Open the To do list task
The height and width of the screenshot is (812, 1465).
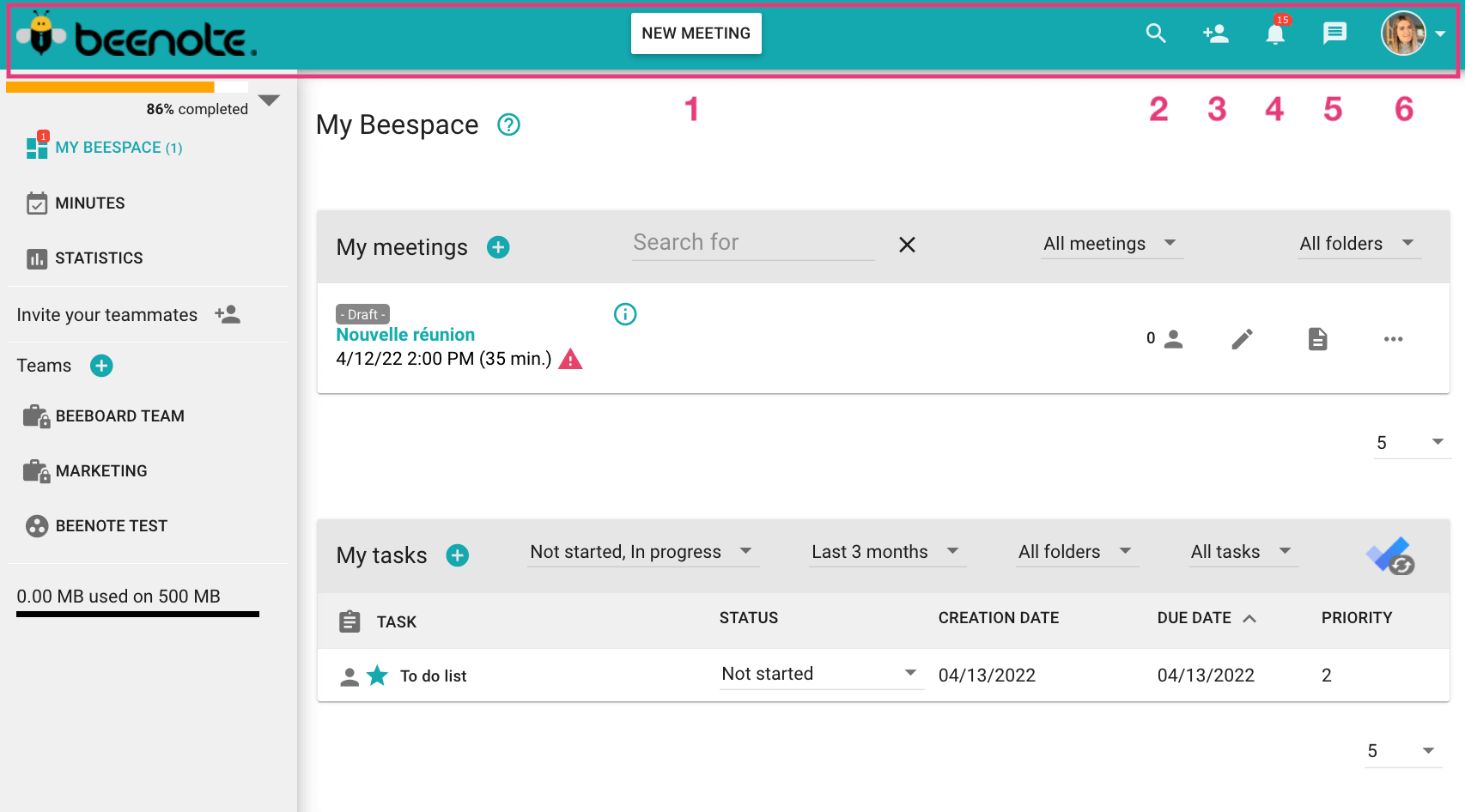pos(433,676)
